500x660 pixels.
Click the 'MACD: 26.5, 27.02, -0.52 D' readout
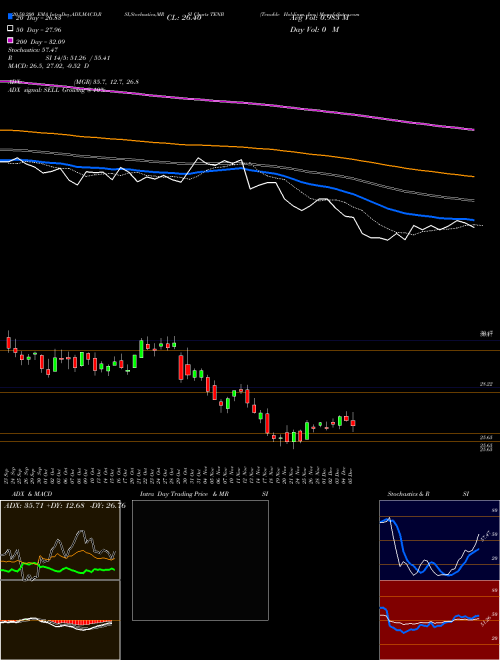coord(48,66)
